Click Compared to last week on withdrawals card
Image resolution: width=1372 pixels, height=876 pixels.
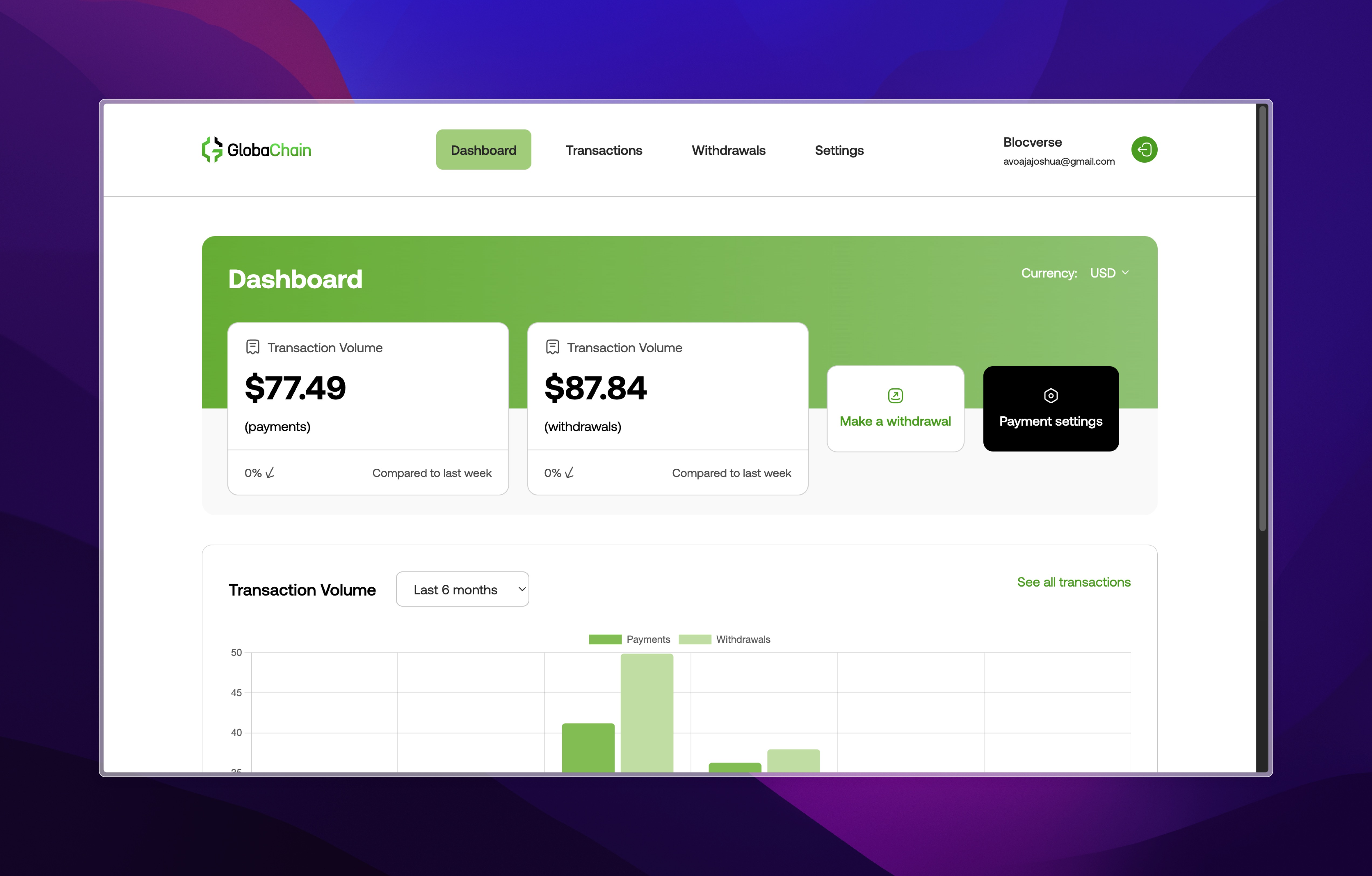731,473
